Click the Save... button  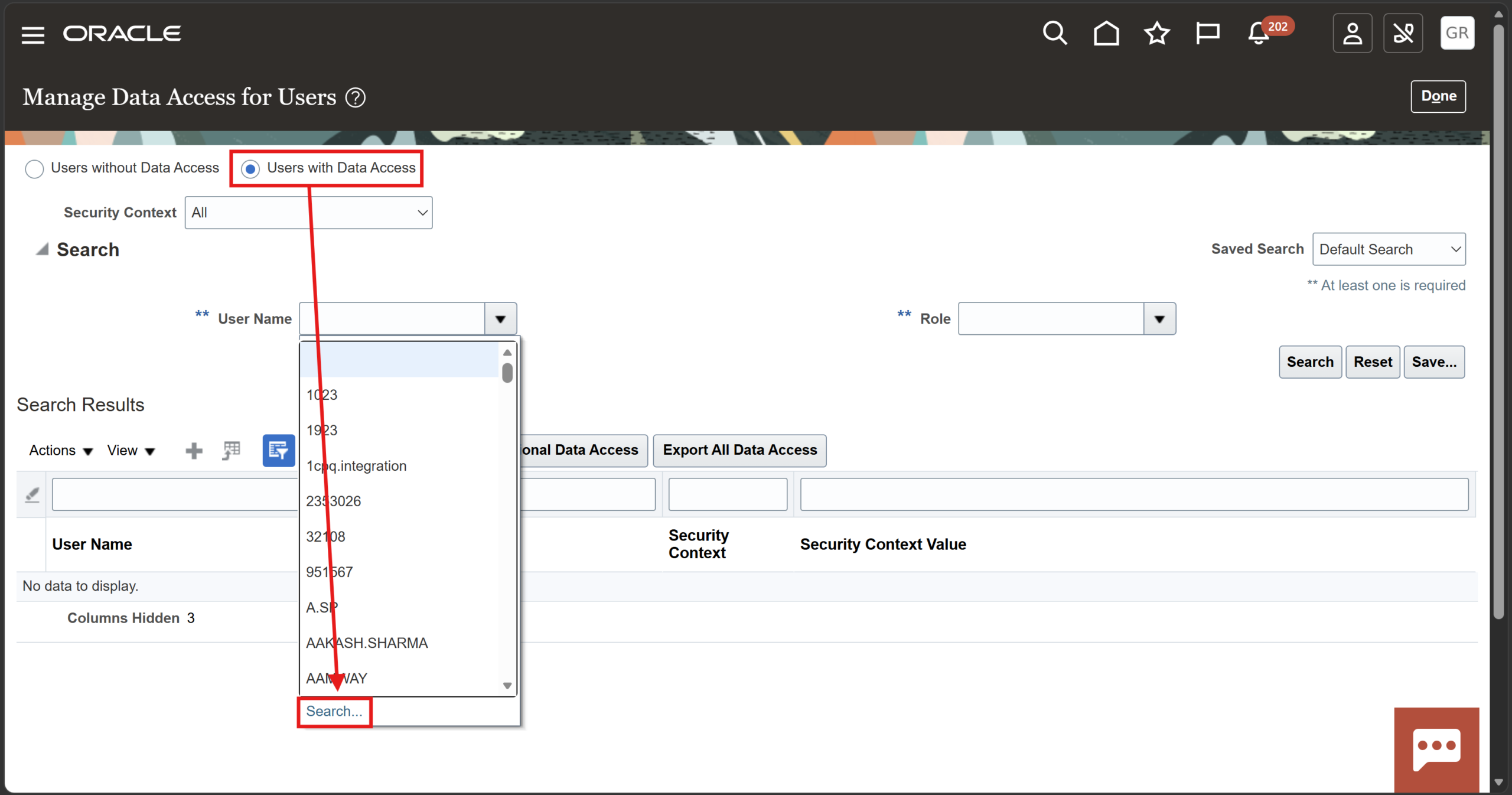(1434, 362)
